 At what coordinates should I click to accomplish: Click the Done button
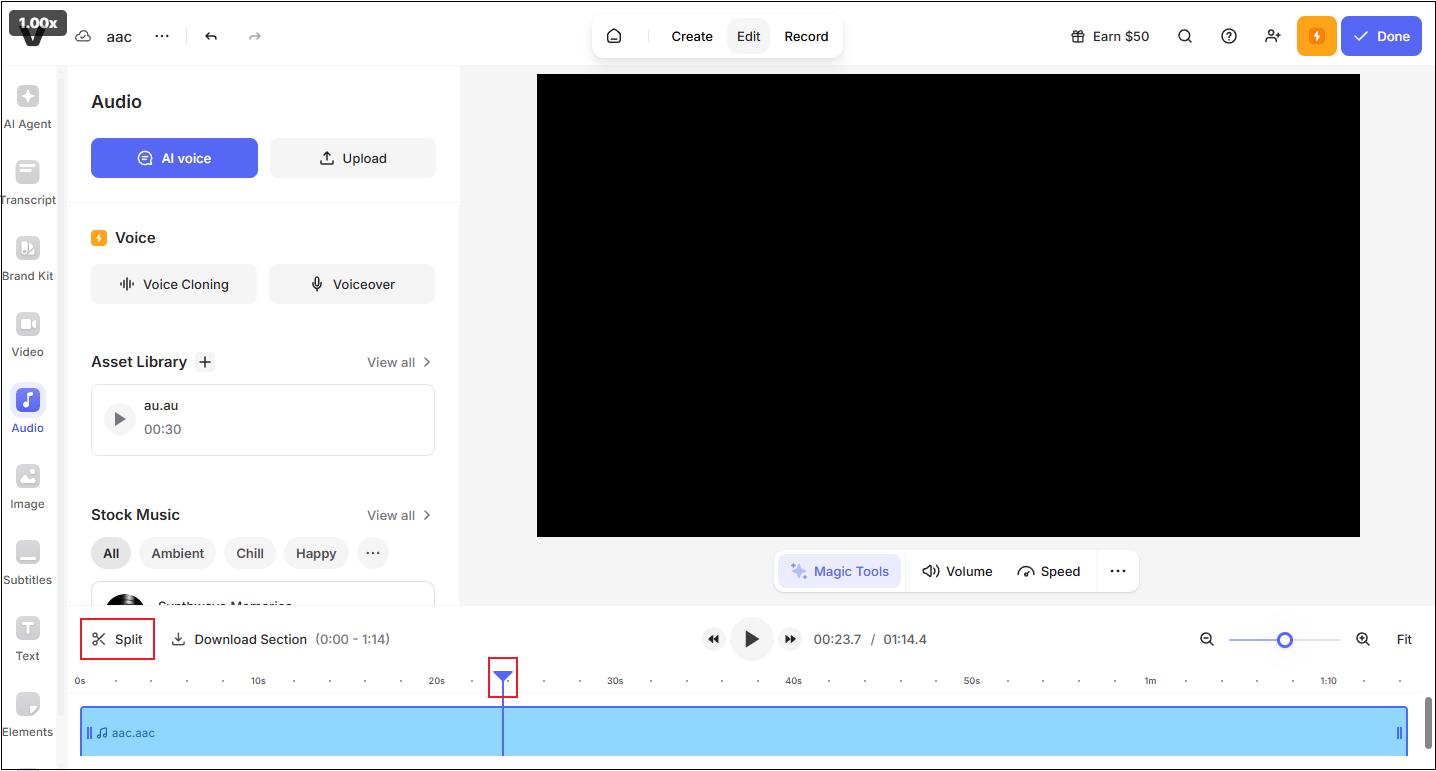[x=1381, y=35]
